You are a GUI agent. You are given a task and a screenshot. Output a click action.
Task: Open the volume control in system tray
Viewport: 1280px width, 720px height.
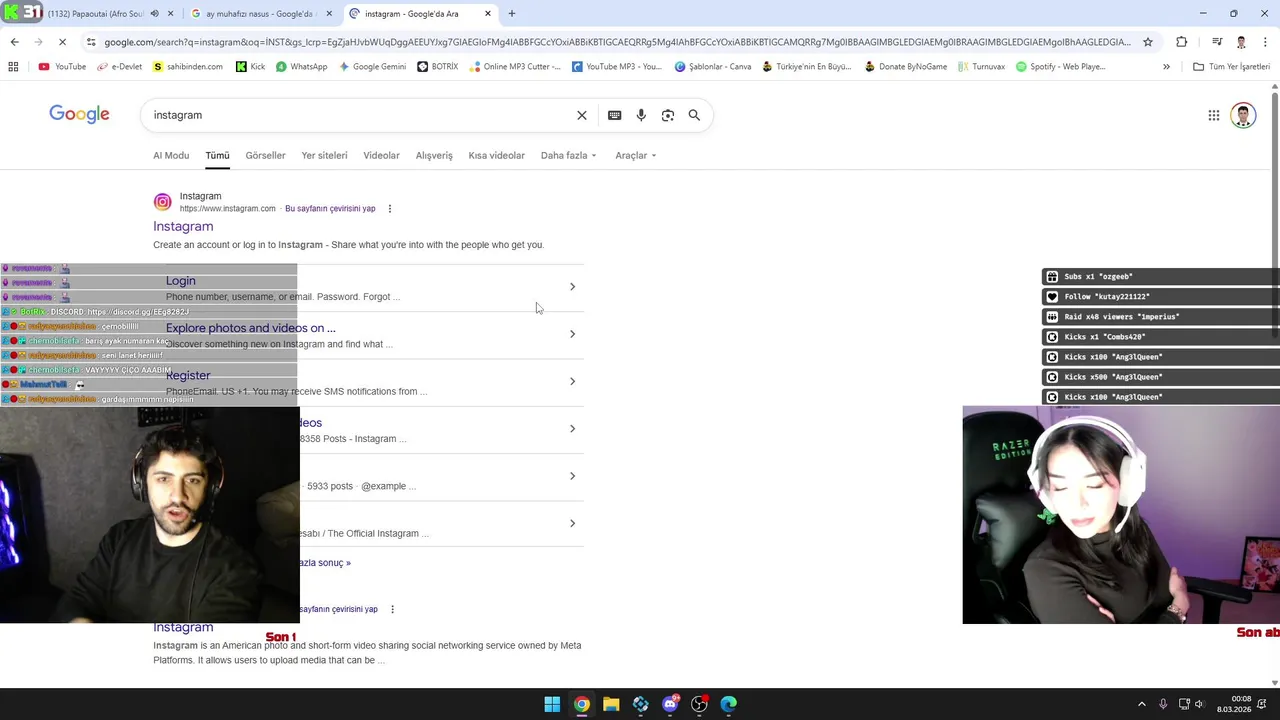pos(1200,704)
